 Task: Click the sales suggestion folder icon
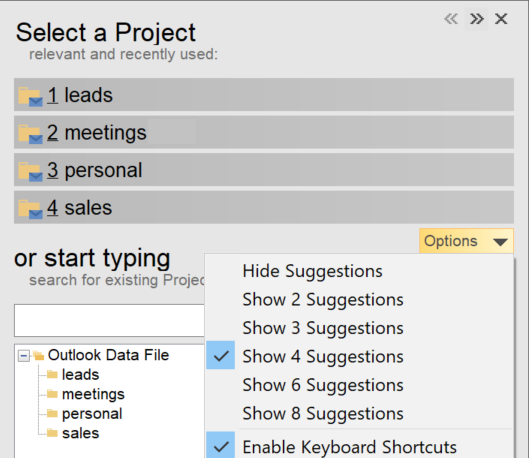pyautogui.click(x=30, y=209)
